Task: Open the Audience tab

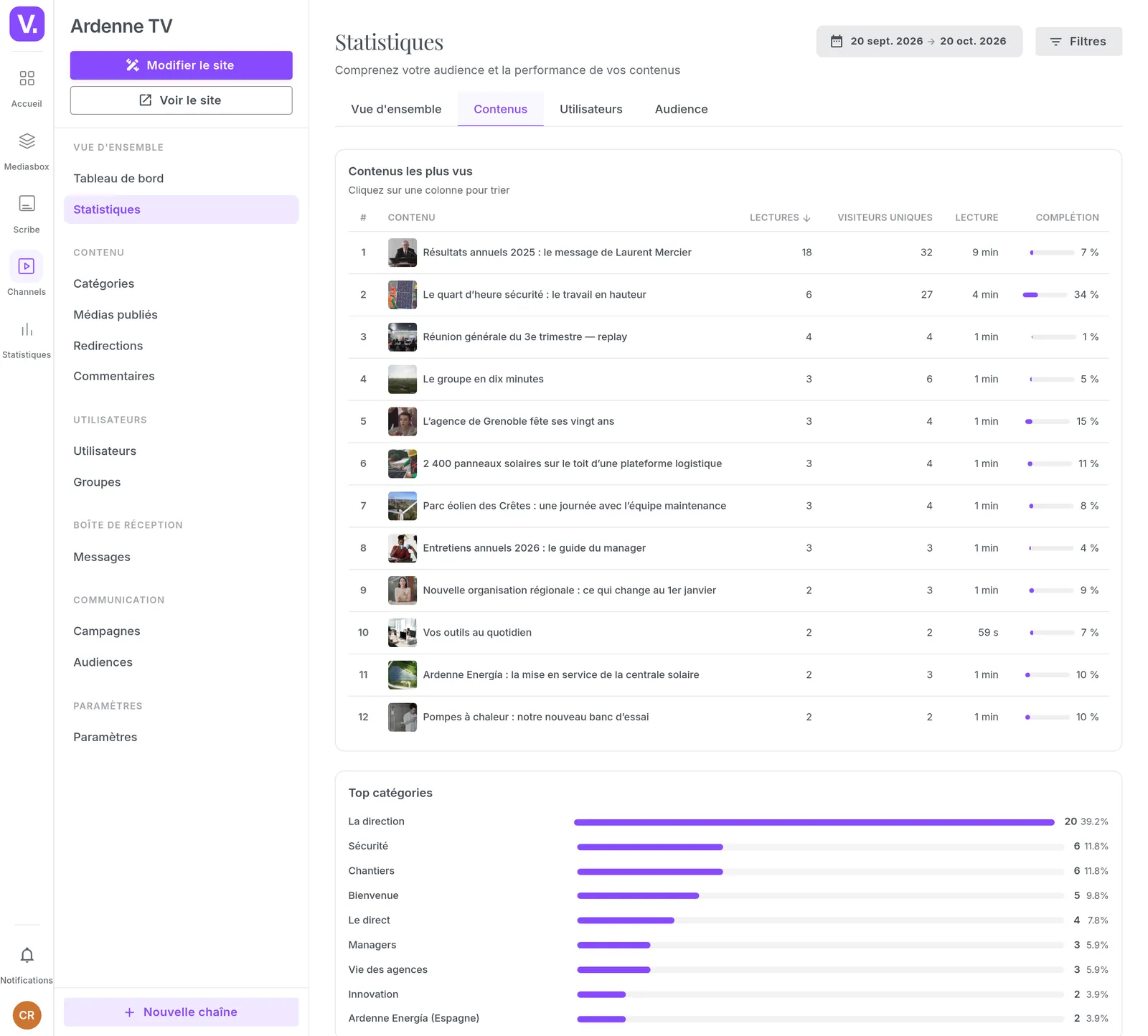Action: coord(681,109)
